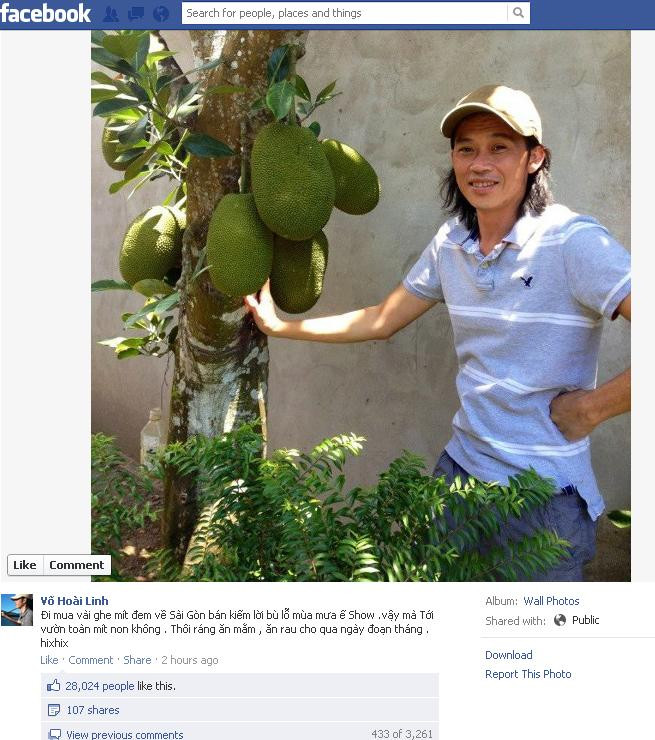Viewport: 655px width, 740px height.
Task: Click the view previous comments icon
Action: [x=54, y=735]
